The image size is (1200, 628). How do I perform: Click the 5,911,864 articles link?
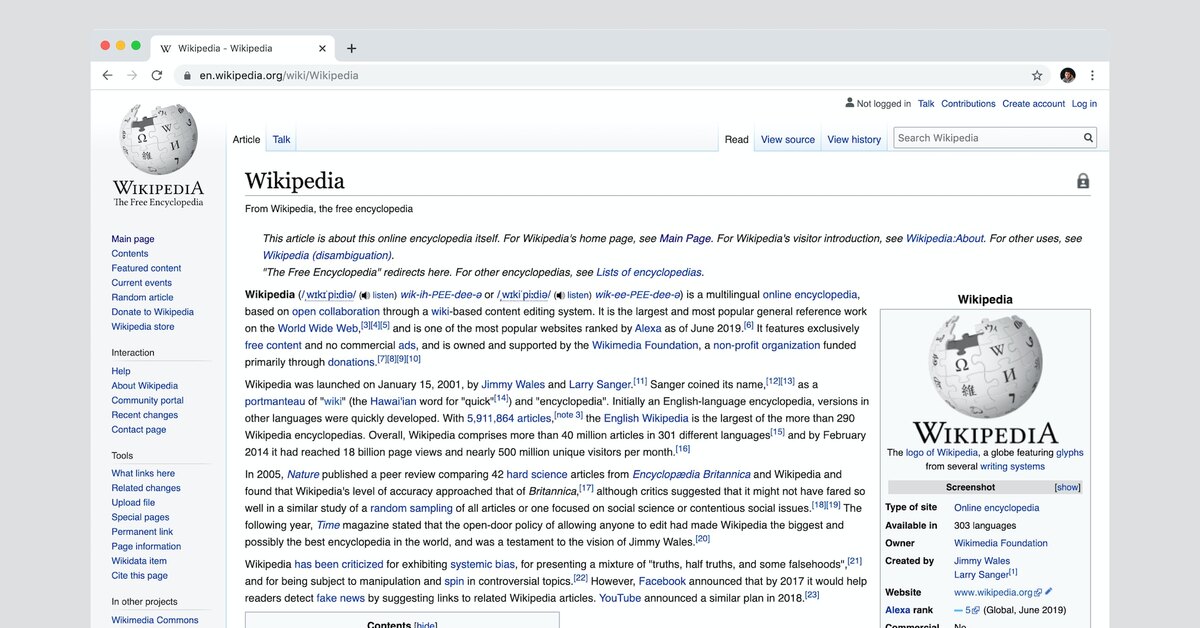[x=509, y=418]
